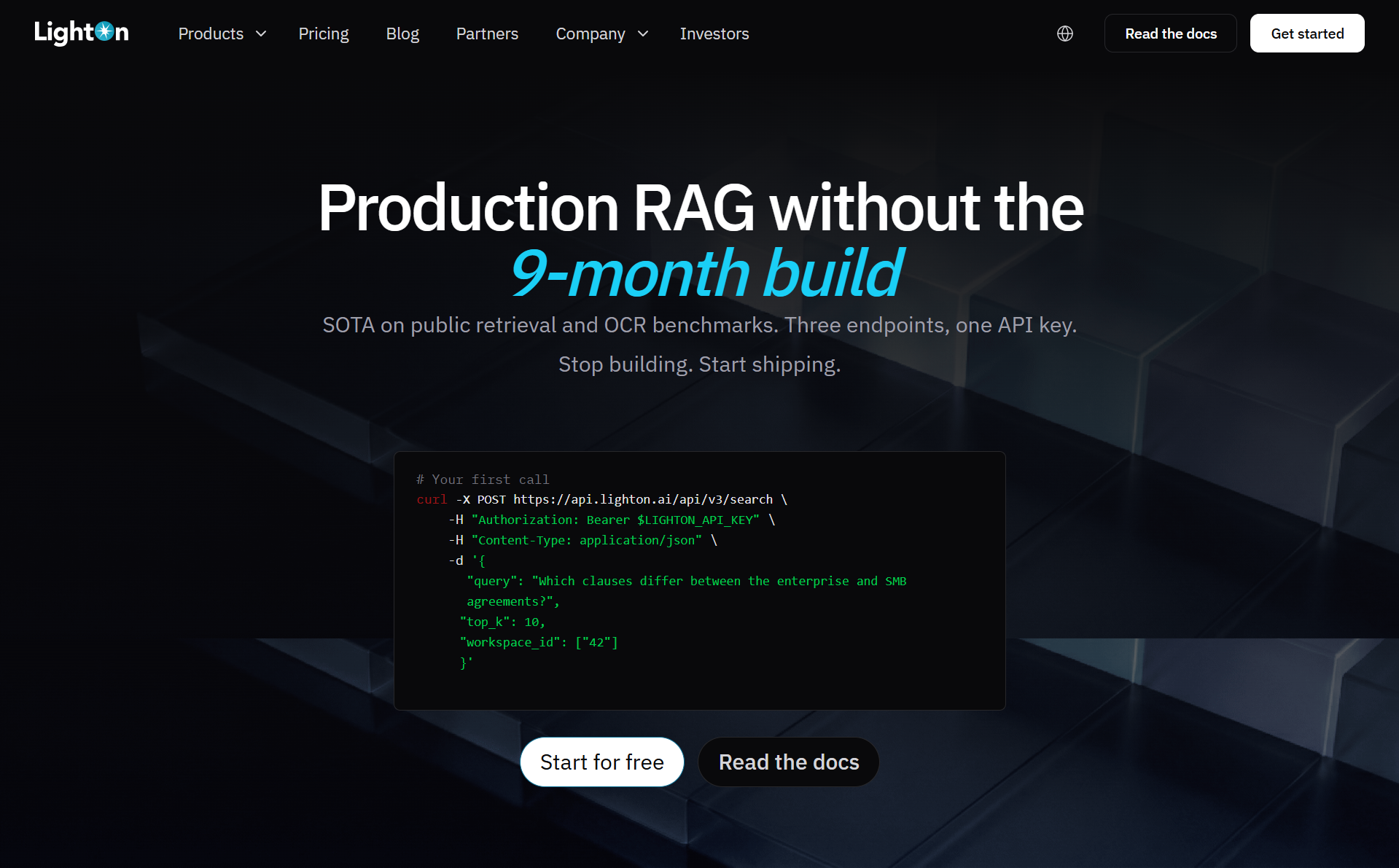Click the Authorization Bearer header line
Viewport: 1399px width, 868px height.
click(x=612, y=520)
